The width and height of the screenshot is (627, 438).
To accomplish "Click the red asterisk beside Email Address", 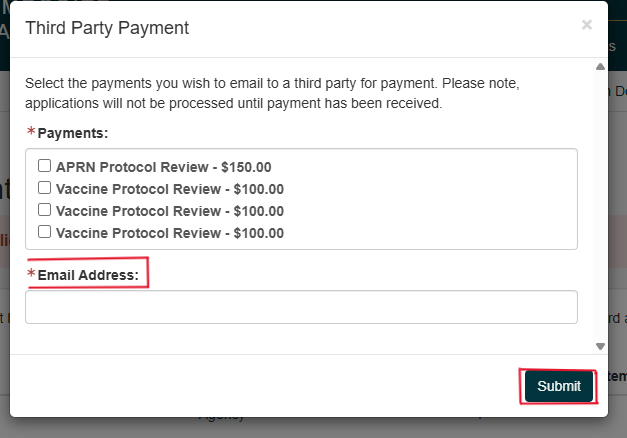I will click(31, 274).
